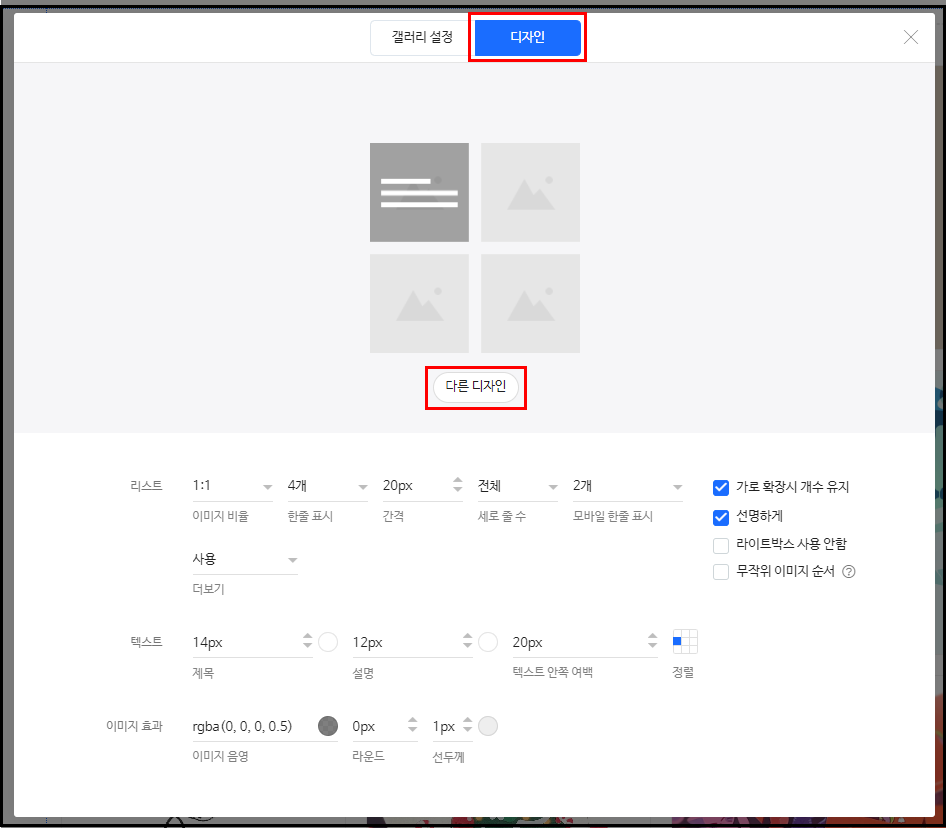Open the 설명 text color picker circle
Image resolution: width=946 pixels, height=828 pixels.
tap(489, 641)
